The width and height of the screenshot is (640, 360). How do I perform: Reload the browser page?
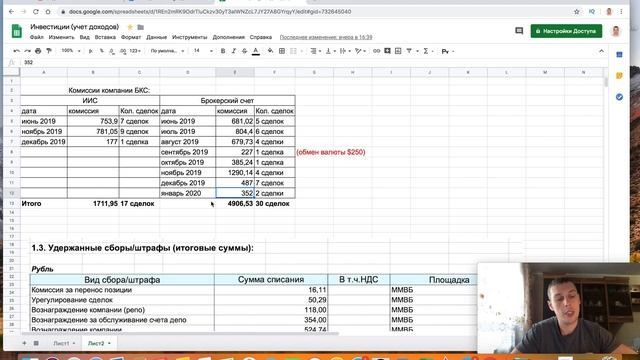36,12
